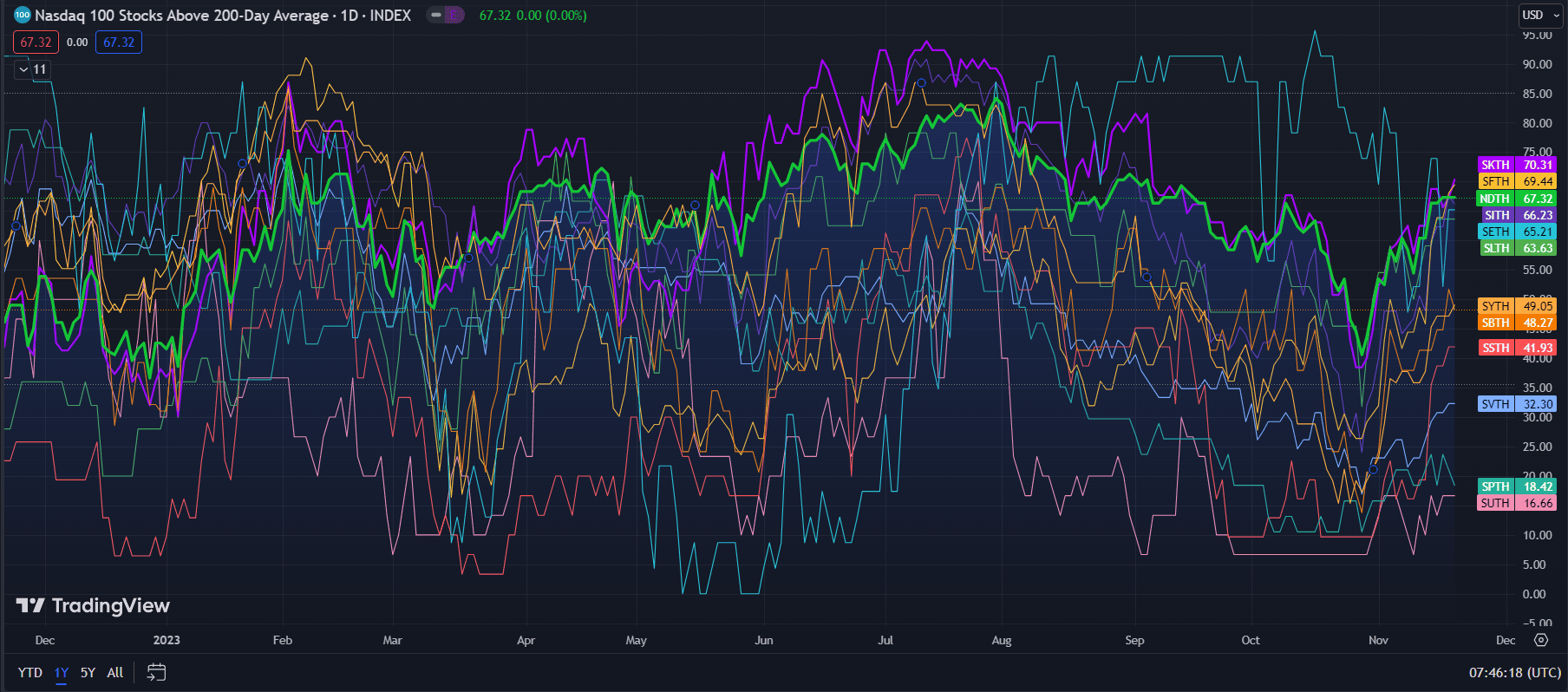Select the SBTH 48.27 price label
This screenshot has width=1568, height=692.
click(x=1517, y=323)
